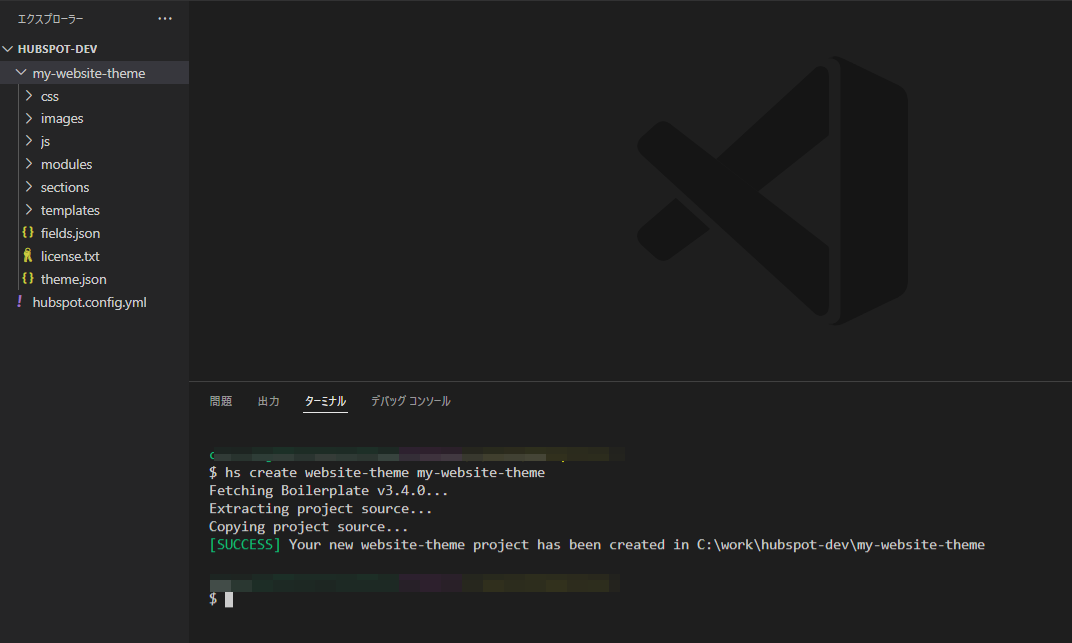Open the hubspot.config.yml file
Viewport: 1072px width, 643px height.
[90, 303]
